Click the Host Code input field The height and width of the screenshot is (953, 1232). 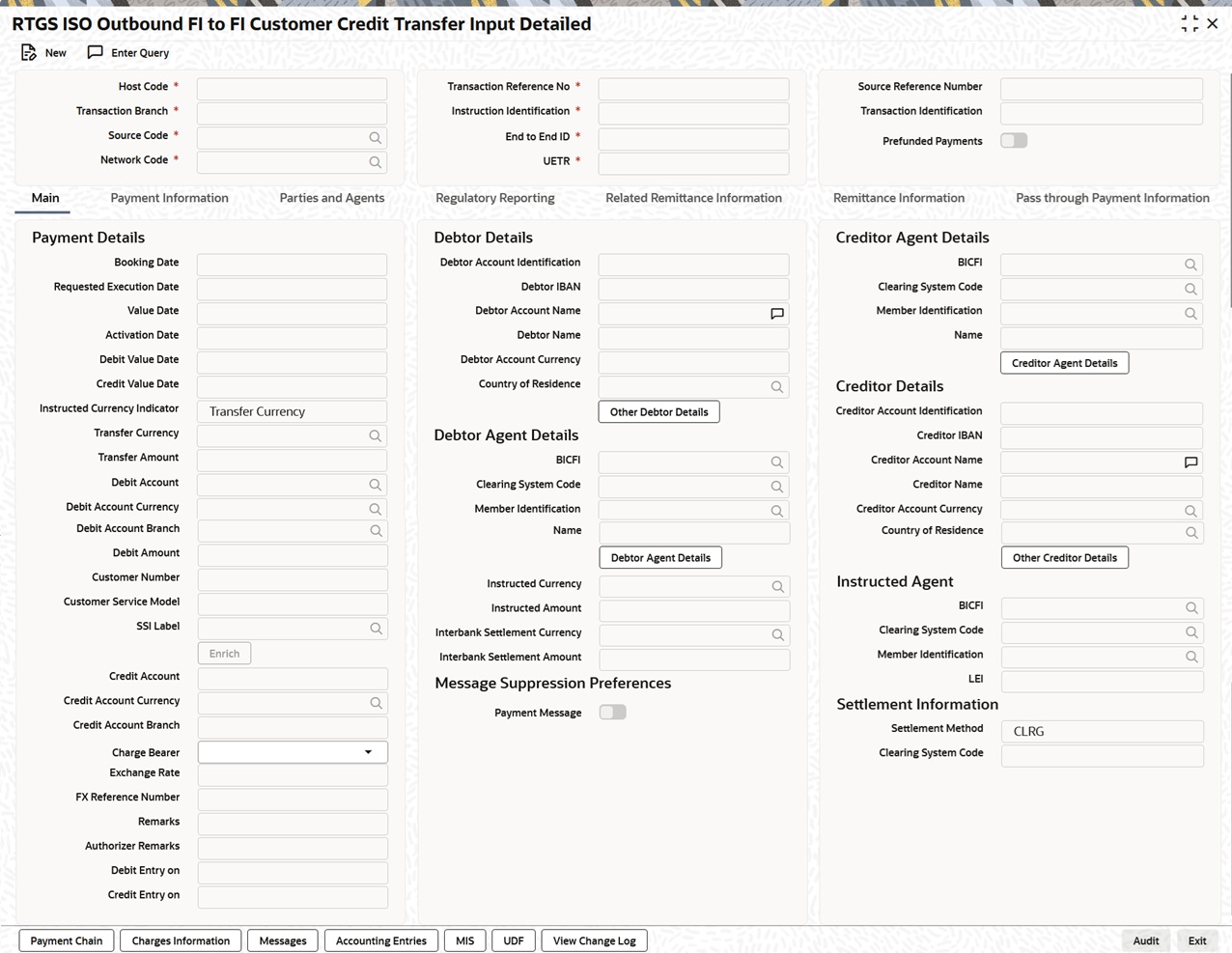(292, 89)
